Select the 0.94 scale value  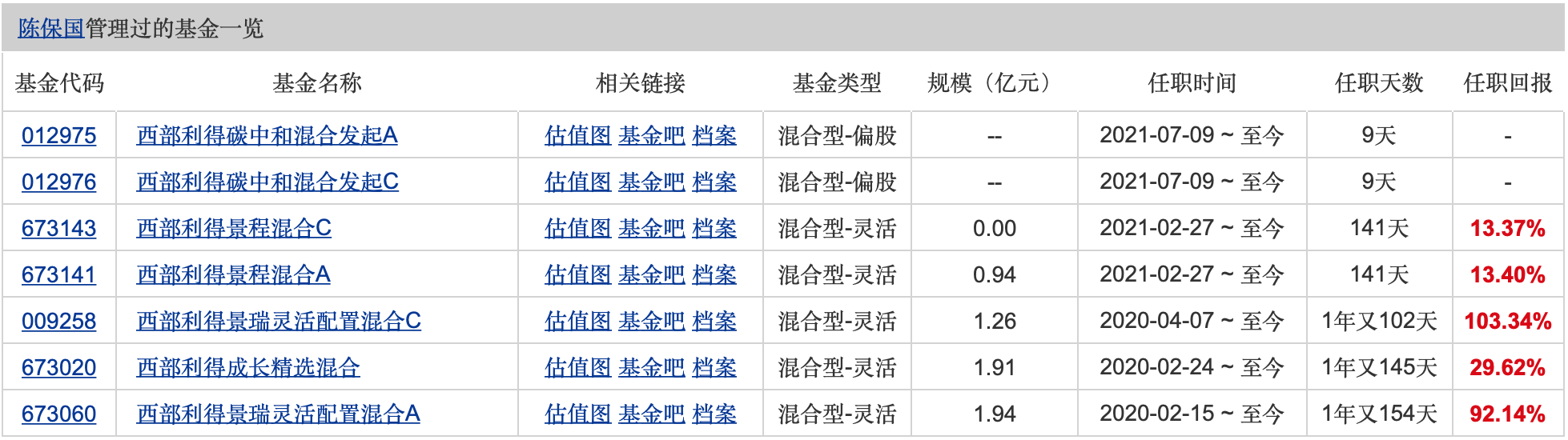point(995,274)
